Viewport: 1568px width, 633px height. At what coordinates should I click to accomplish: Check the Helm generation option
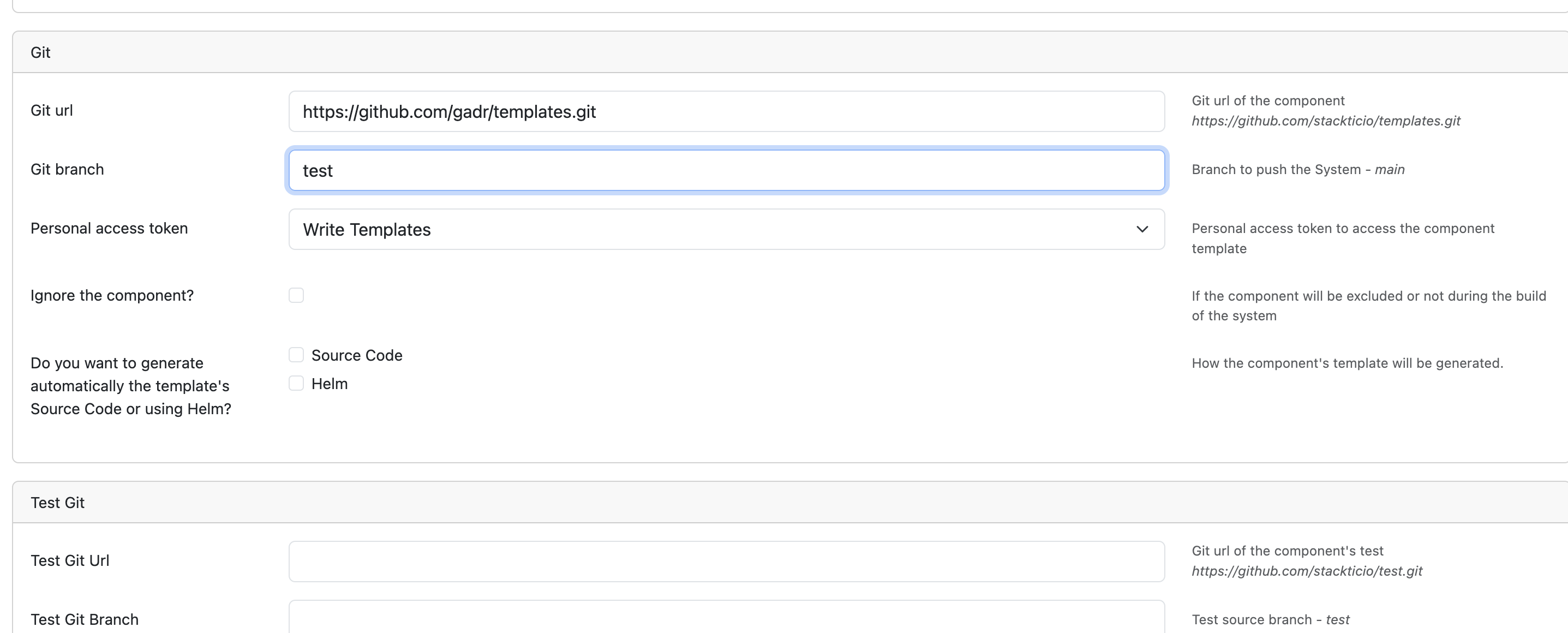click(296, 384)
